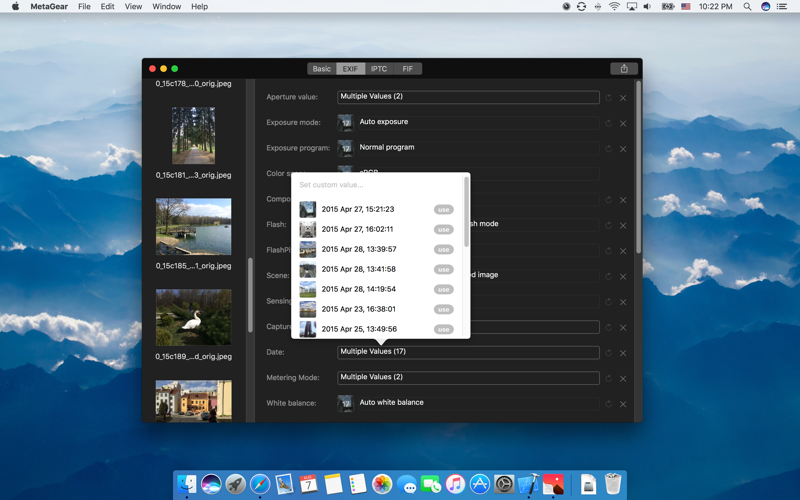Use date 2015 Apr 23, 16:38:01
The image size is (800, 500).
(x=443, y=309)
